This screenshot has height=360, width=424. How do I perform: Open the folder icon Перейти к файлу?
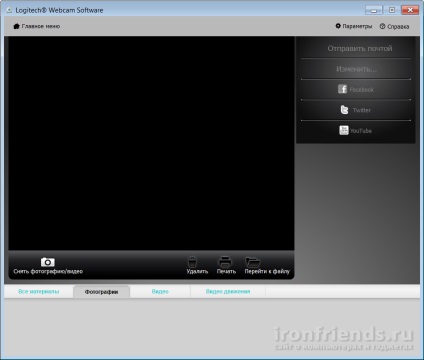[x=253, y=262]
